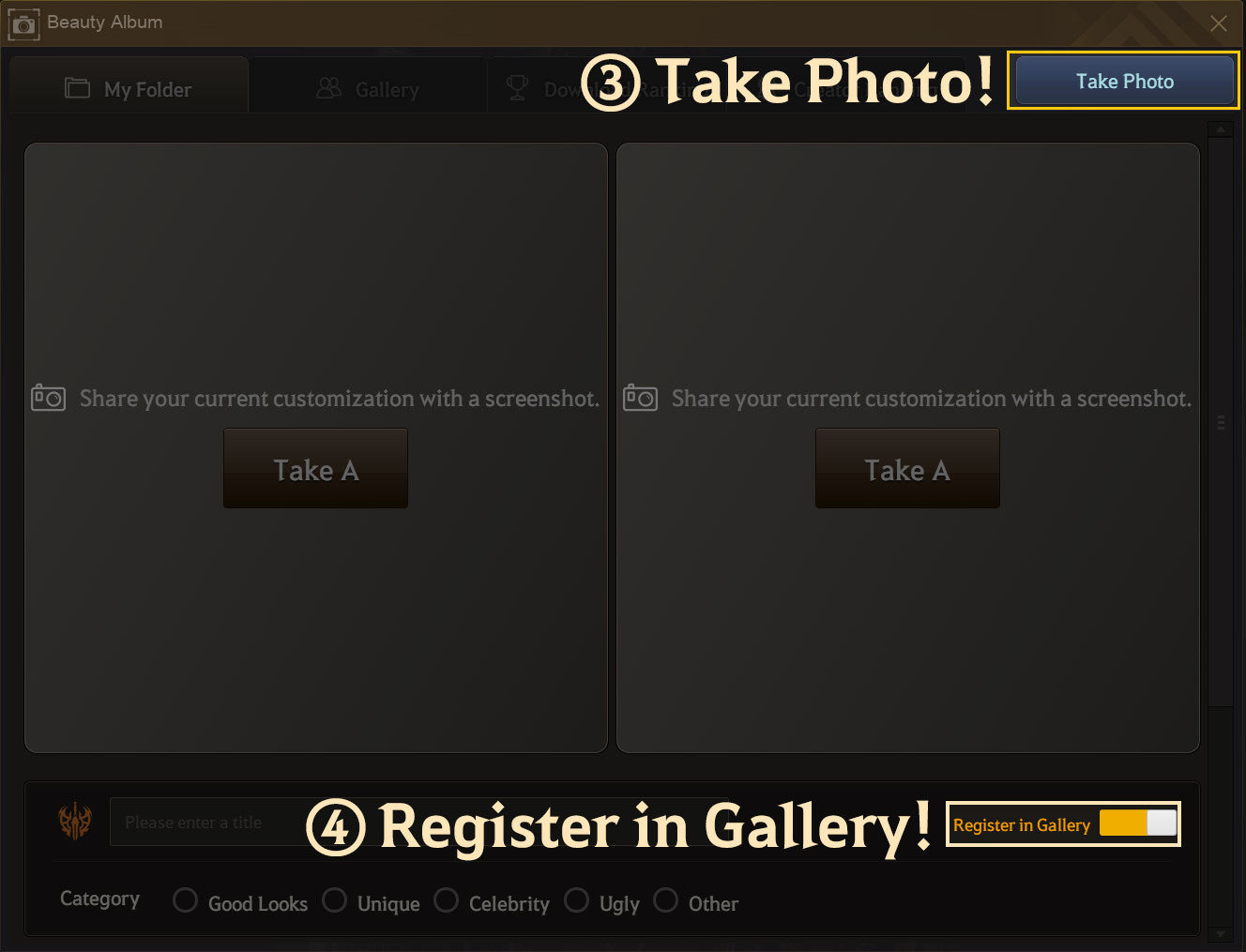Click the My Folder tab's folder icon
This screenshot has height=952, width=1246.
77,88
